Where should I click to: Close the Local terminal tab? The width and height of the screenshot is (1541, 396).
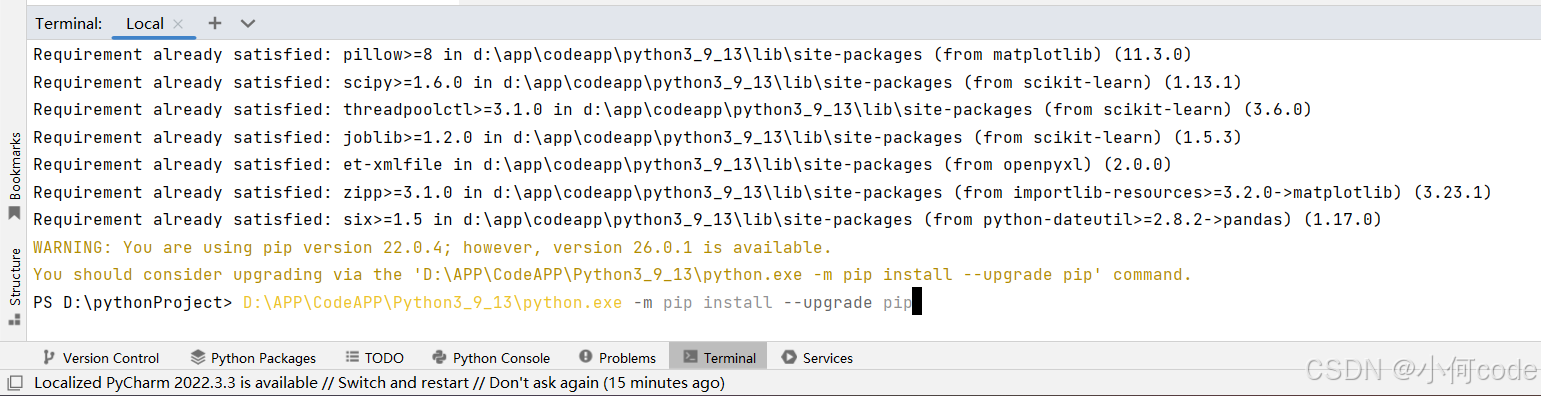coord(178,23)
